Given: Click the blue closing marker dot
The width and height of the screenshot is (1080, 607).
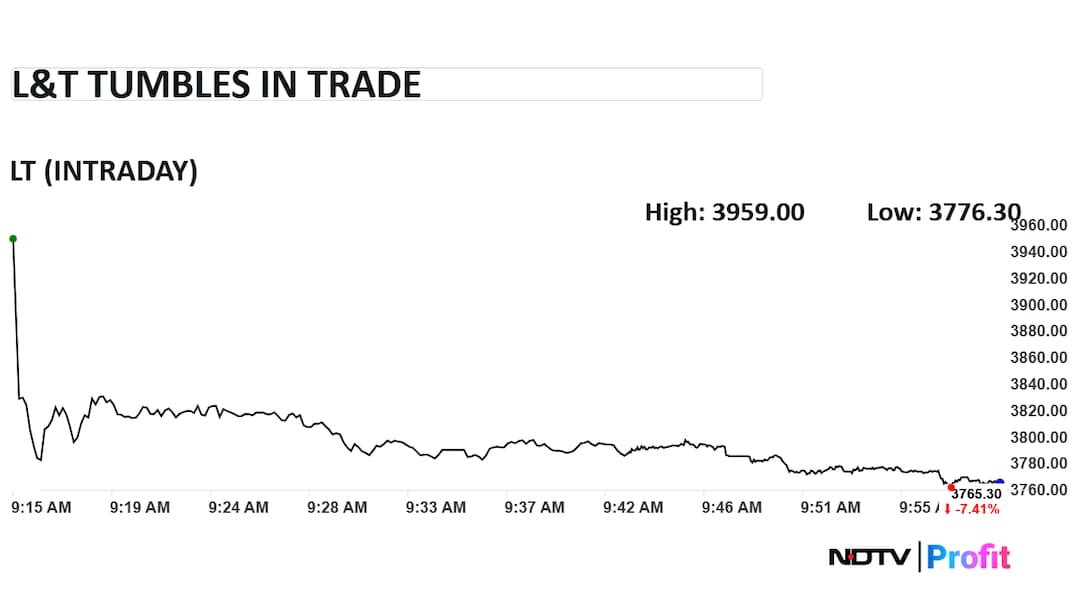Looking at the screenshot, I should (x=1000, y=482).
